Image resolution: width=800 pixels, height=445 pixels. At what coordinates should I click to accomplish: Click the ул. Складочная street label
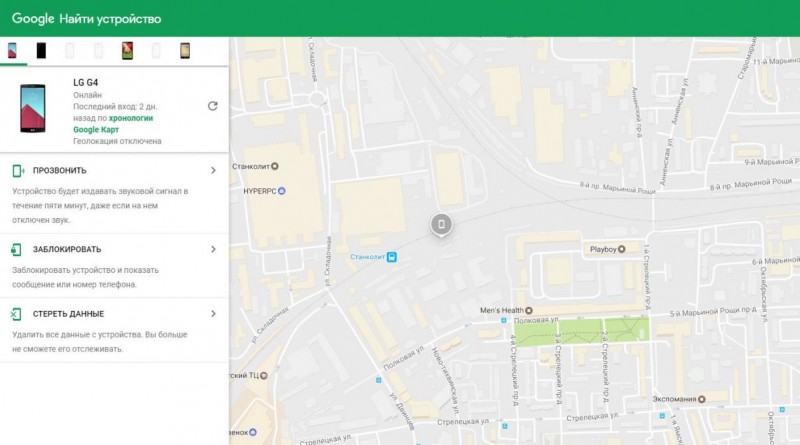tap(329, 261)
